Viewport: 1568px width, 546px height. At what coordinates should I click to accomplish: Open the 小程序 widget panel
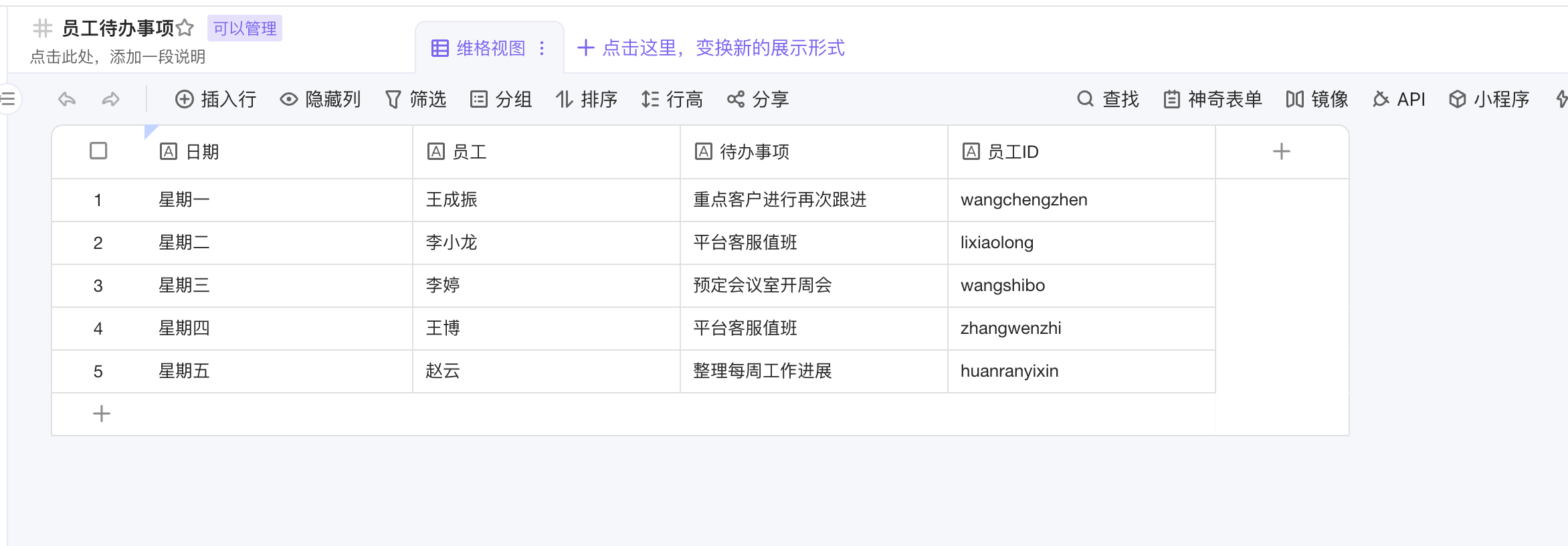coord(1489,100)
